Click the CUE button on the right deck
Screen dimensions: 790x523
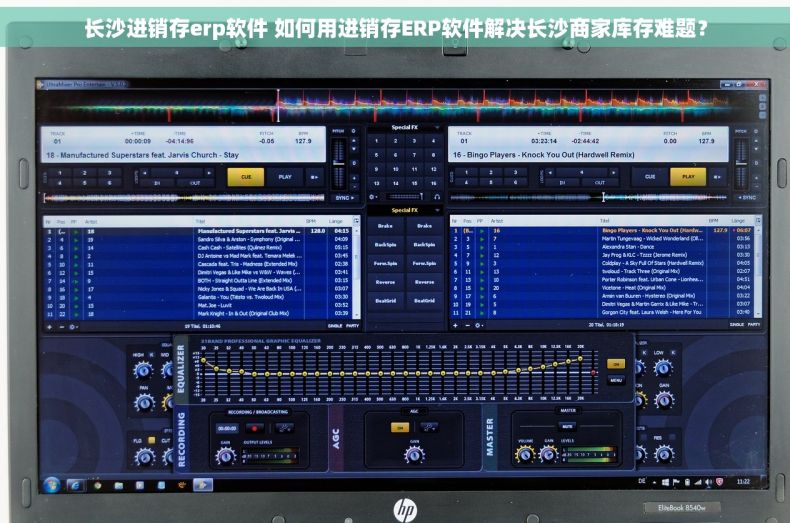click(x=650, y=177)
